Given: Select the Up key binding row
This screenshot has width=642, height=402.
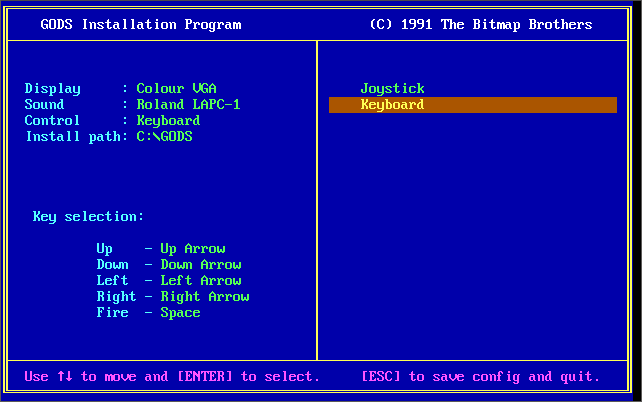Looking at the screenshot, I should coord(160,249).
